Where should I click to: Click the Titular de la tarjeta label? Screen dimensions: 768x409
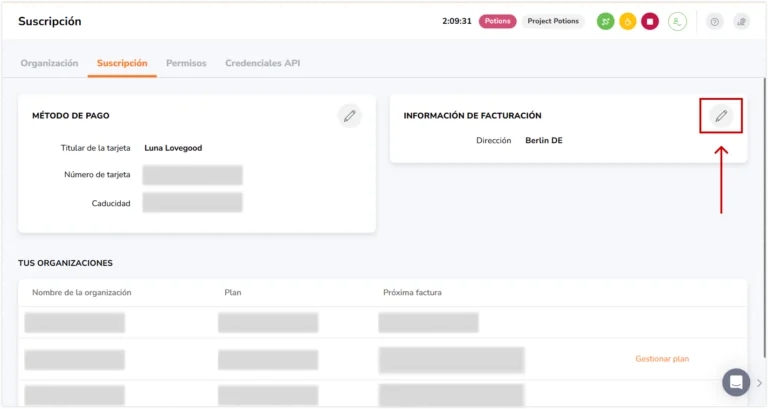96,148
